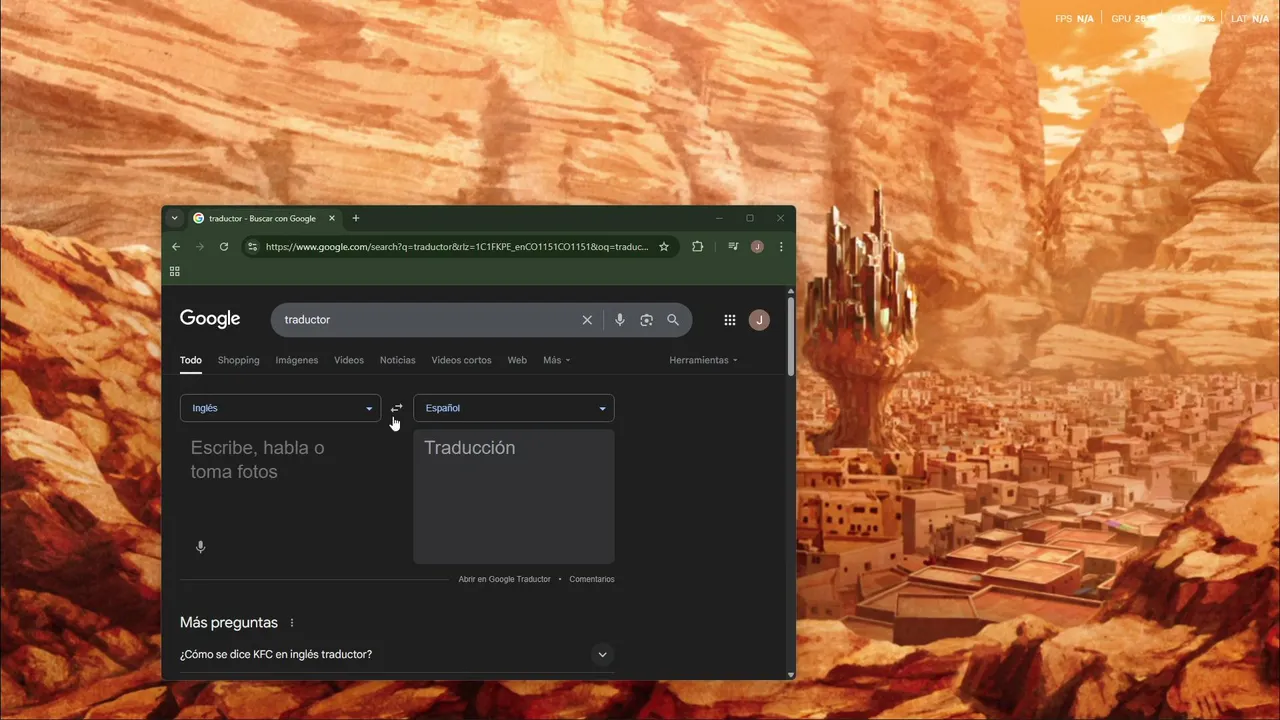
Task: Bookmark this page with the star
Action: tap(664, 247)
